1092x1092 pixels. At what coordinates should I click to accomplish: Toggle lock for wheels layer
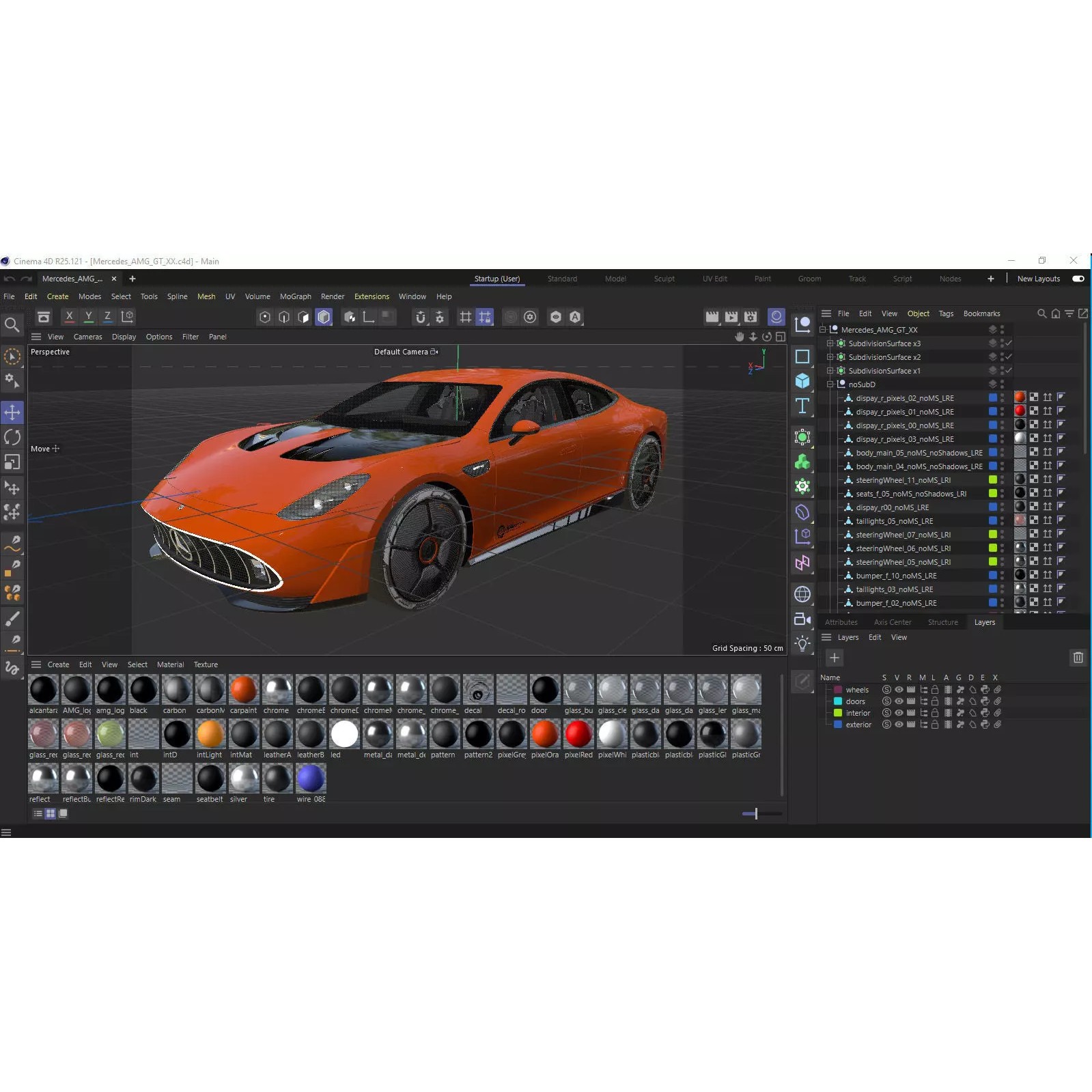pos(935,690)
